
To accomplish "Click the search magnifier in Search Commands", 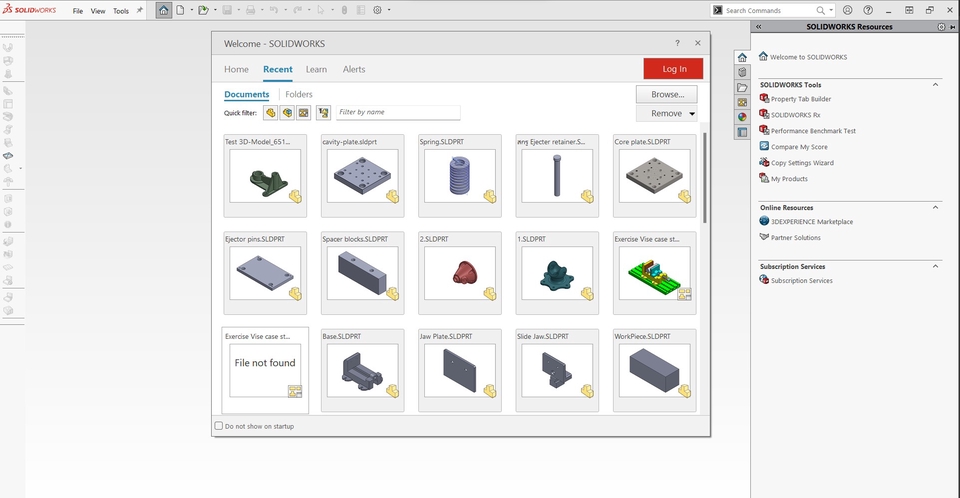I will click(x=820, y=10).
